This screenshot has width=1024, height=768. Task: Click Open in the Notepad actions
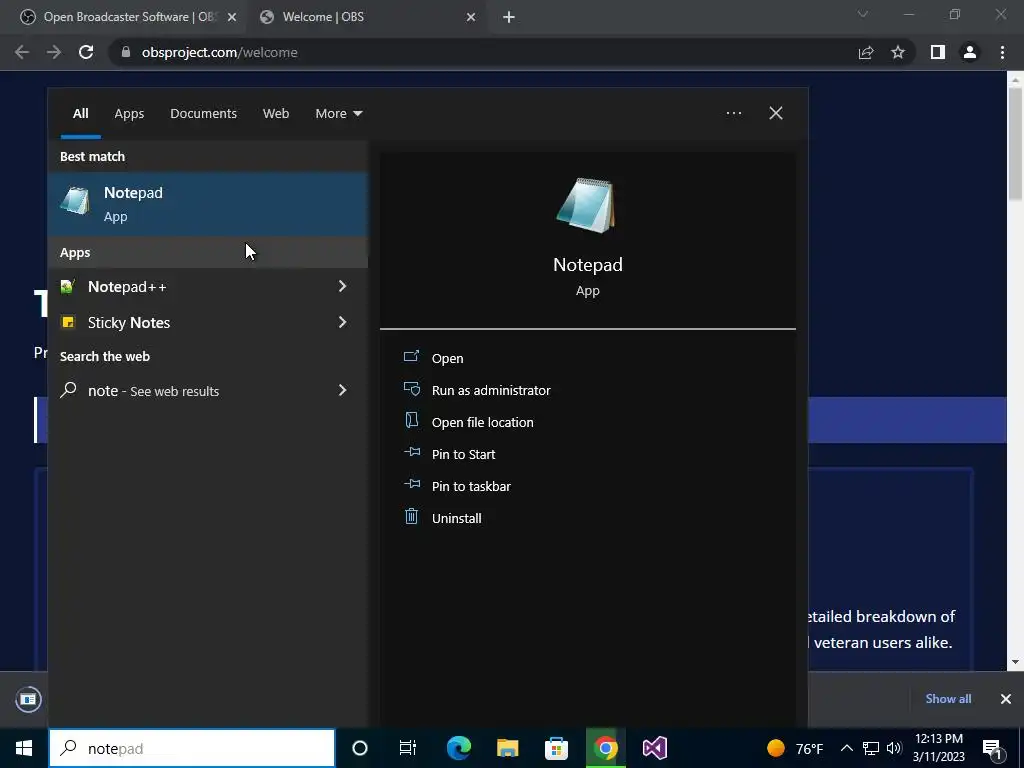pos(447,358)
